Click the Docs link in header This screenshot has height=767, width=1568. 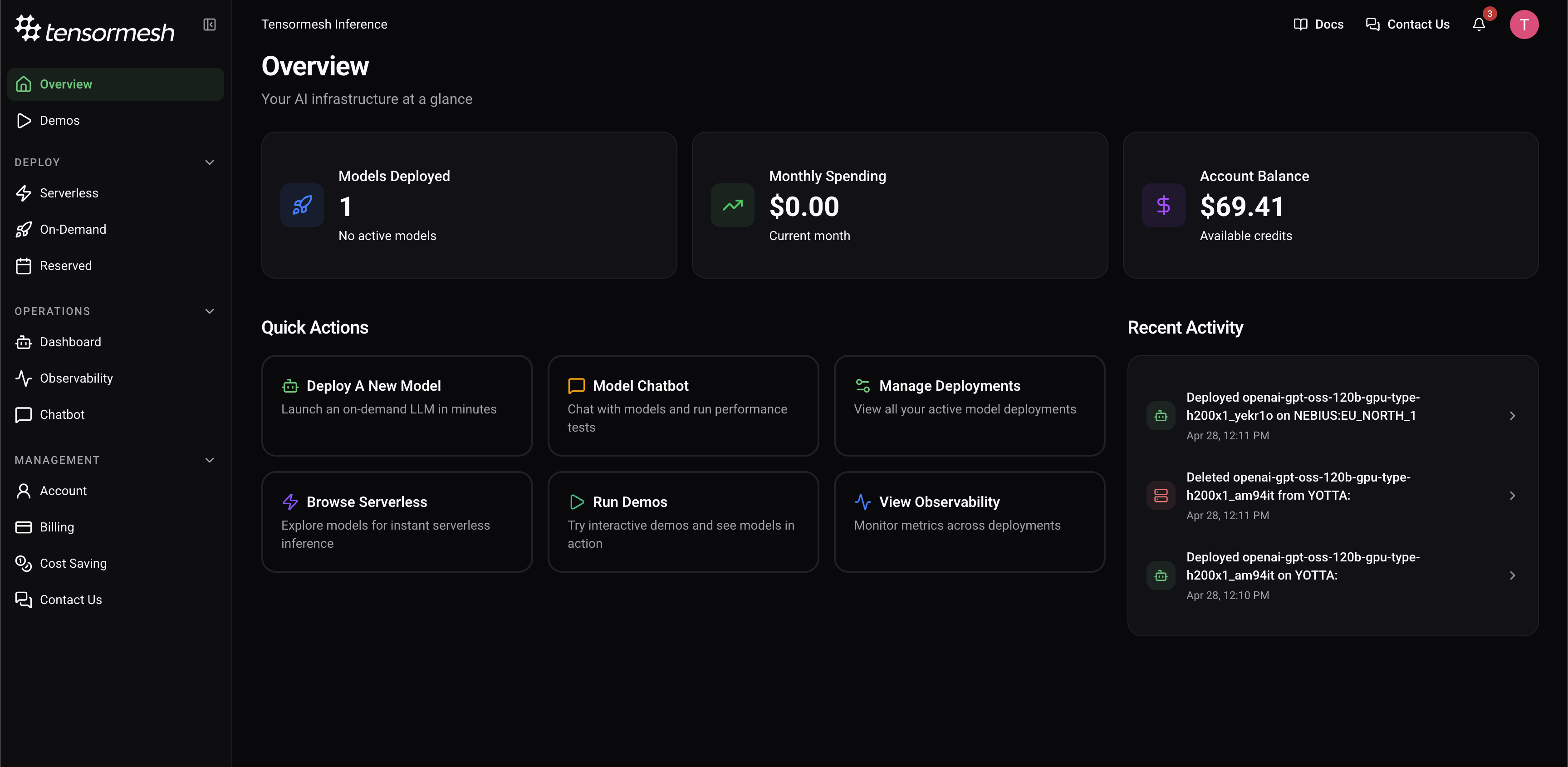1318,25
